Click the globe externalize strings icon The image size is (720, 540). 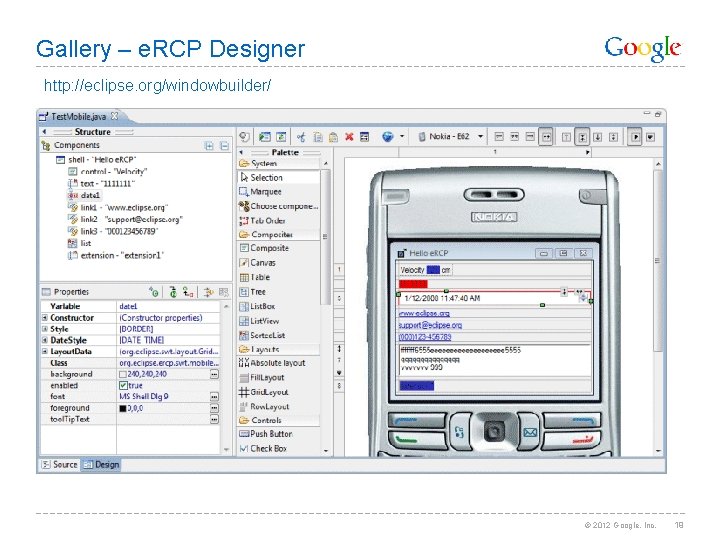(388, 137)
